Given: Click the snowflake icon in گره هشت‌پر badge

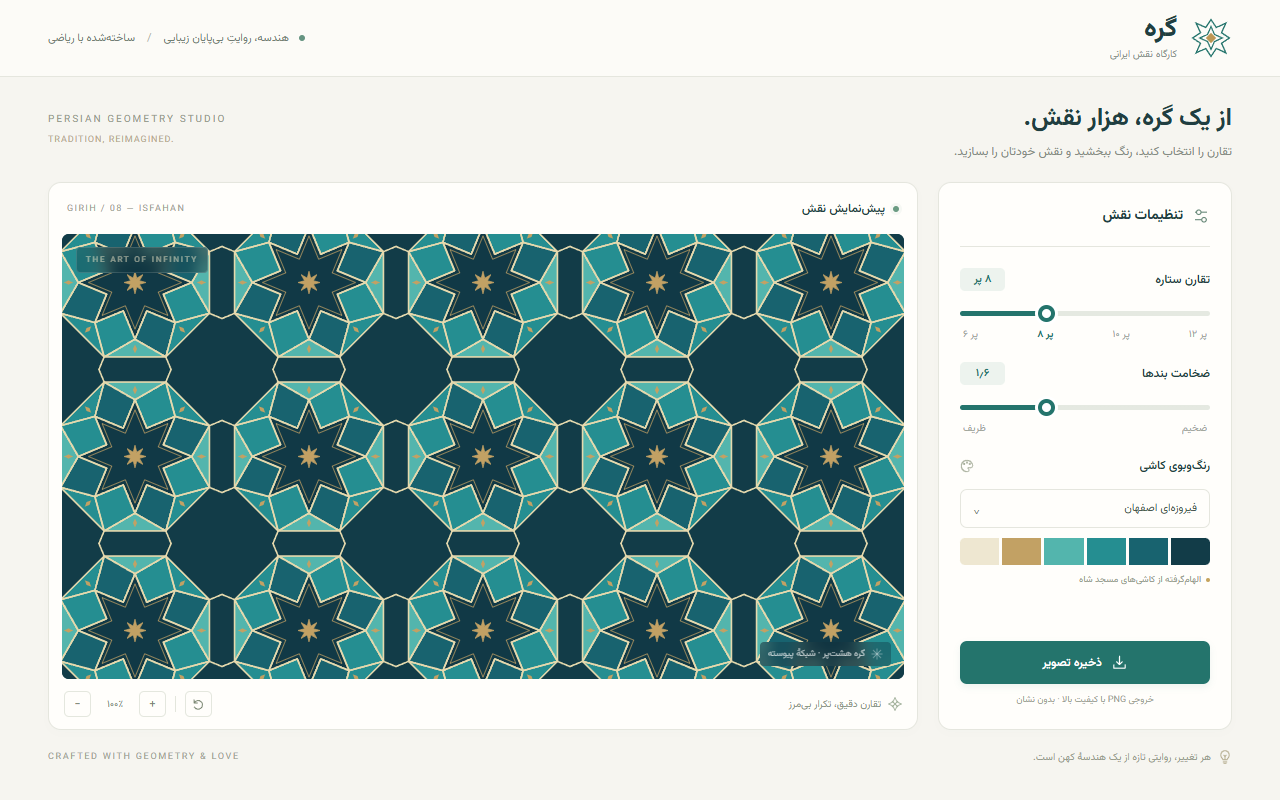Looking at the screenshot, I should [877, 654].
